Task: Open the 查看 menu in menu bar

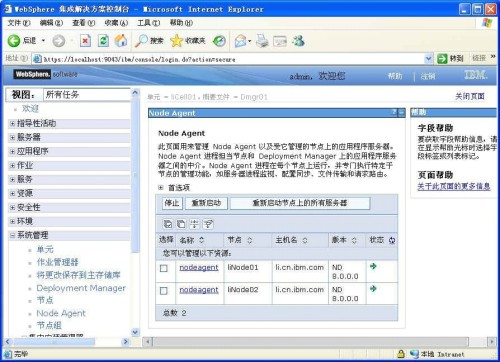Action: [x=84, y=23]
